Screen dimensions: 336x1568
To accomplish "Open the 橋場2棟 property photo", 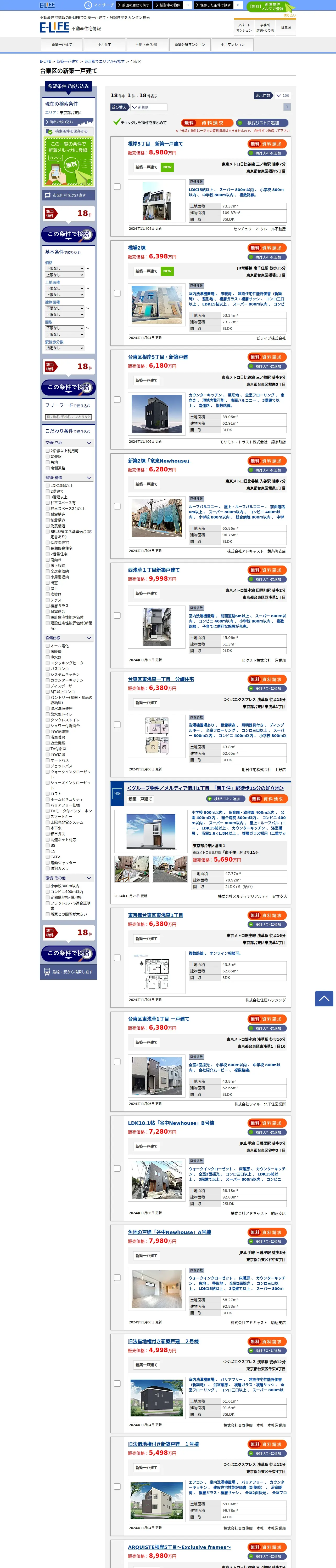I will point(157,305).
